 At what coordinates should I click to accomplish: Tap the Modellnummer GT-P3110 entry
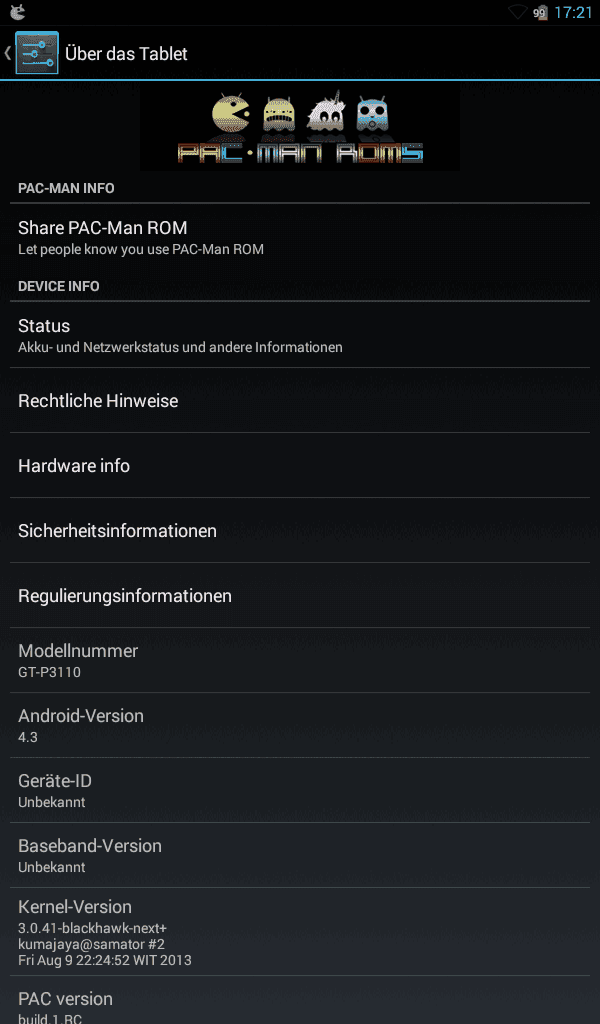point(300,660)
